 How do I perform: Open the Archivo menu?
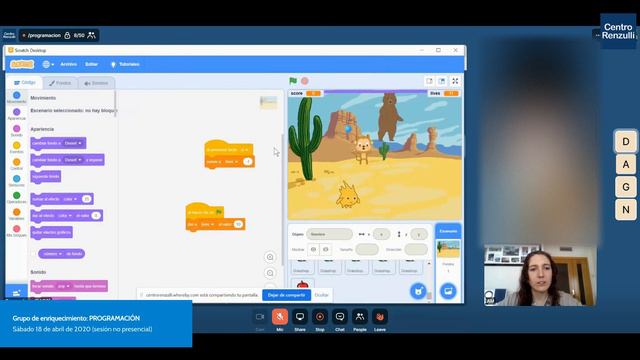tap(69, 64)
